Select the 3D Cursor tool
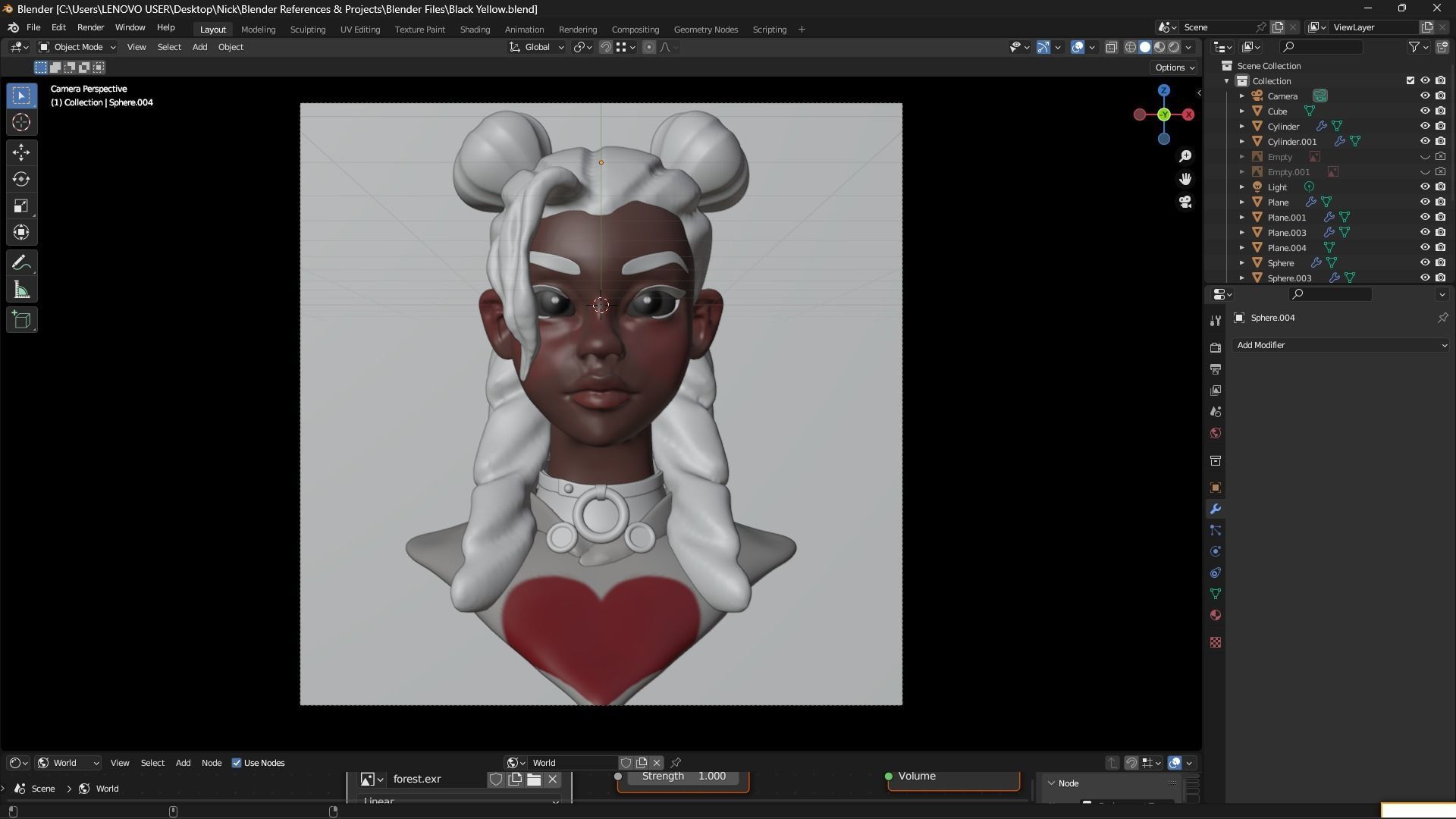Image resolution: width=1456 pixels, height=819 pixels. [x=21, y=122]
